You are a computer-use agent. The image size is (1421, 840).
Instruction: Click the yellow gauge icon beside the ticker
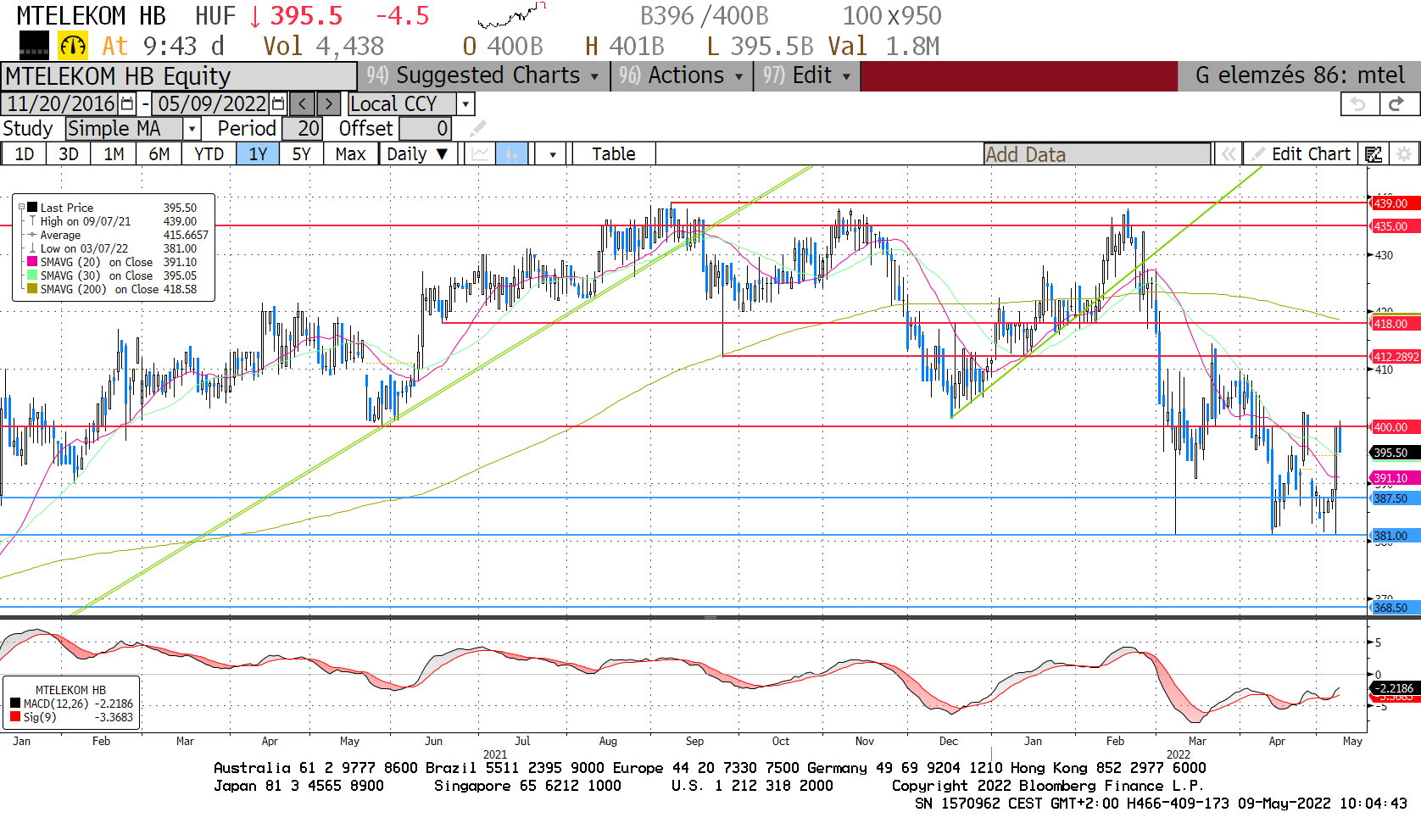pos(73,46)
